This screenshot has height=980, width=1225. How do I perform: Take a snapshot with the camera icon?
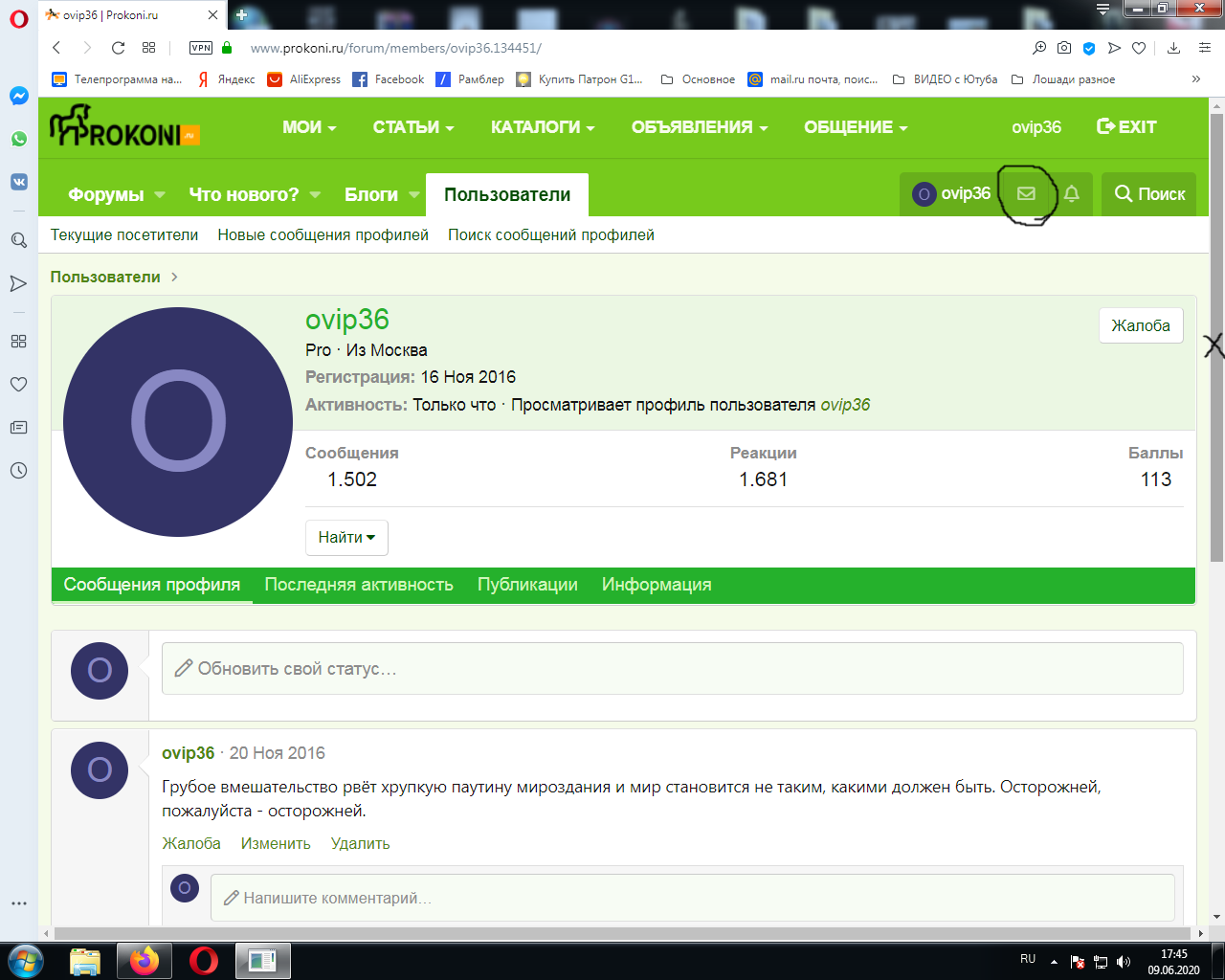(1063, 47)
